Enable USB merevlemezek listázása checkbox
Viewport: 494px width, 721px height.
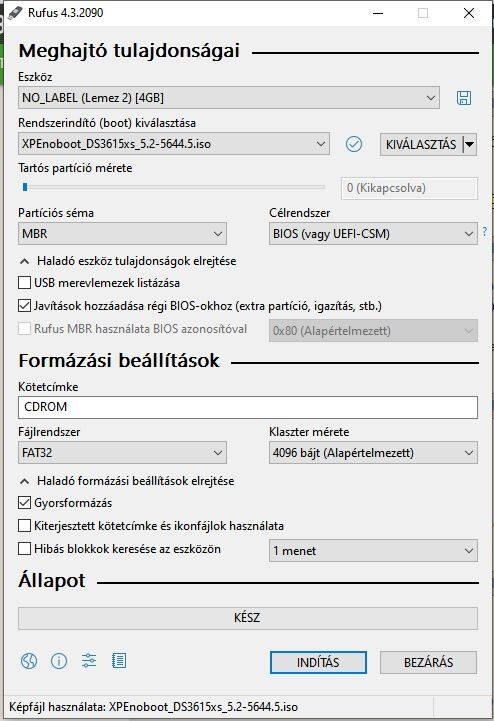click(24, 283)
